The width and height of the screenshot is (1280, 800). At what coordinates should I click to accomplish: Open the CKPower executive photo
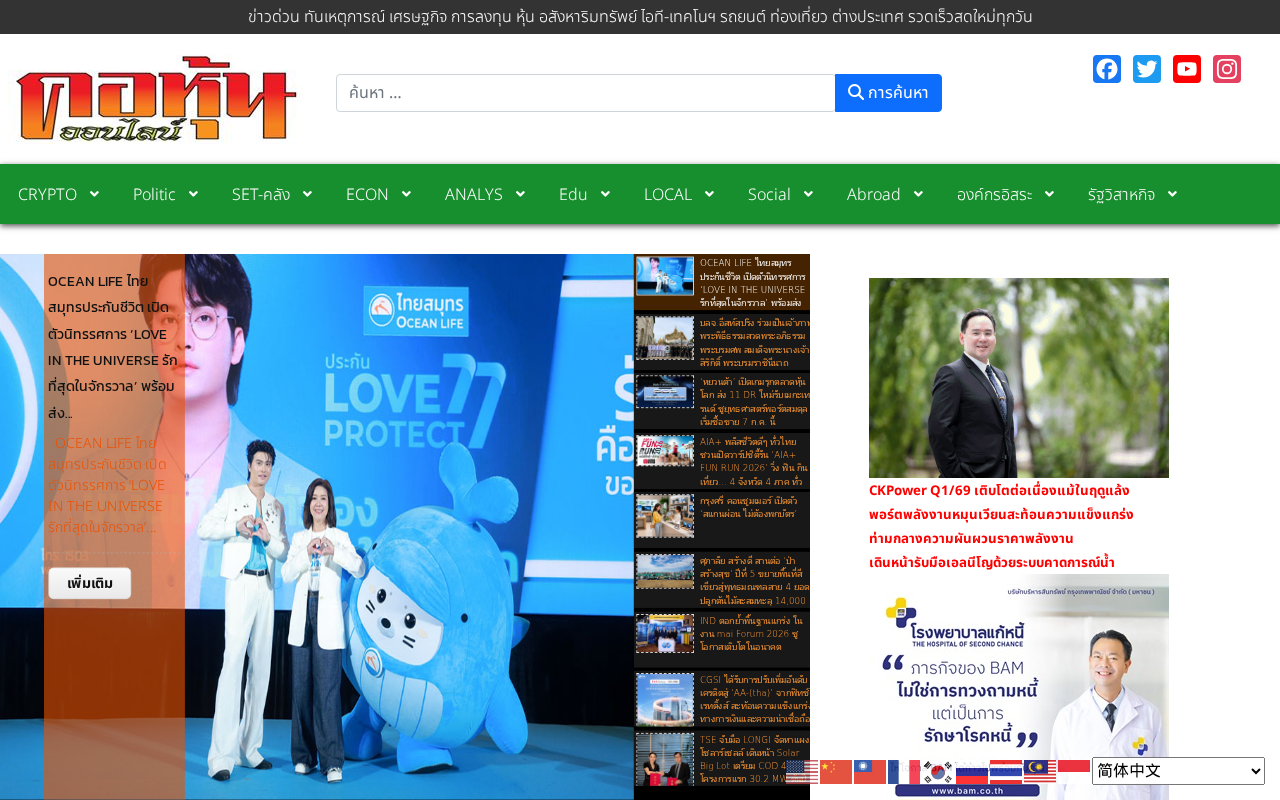point(1019,378)
